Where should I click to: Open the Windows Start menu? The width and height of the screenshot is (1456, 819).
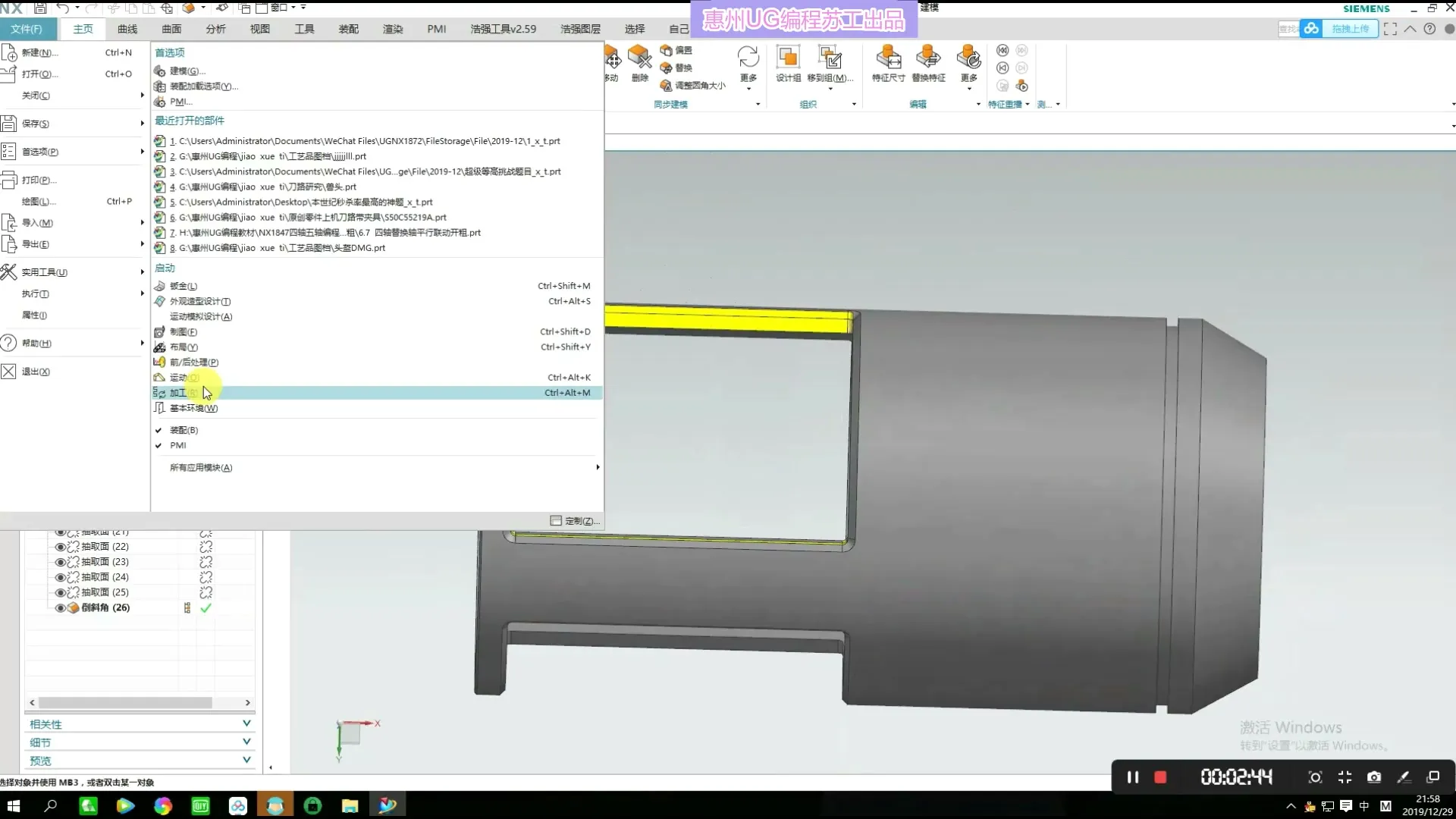pos(13,805)
